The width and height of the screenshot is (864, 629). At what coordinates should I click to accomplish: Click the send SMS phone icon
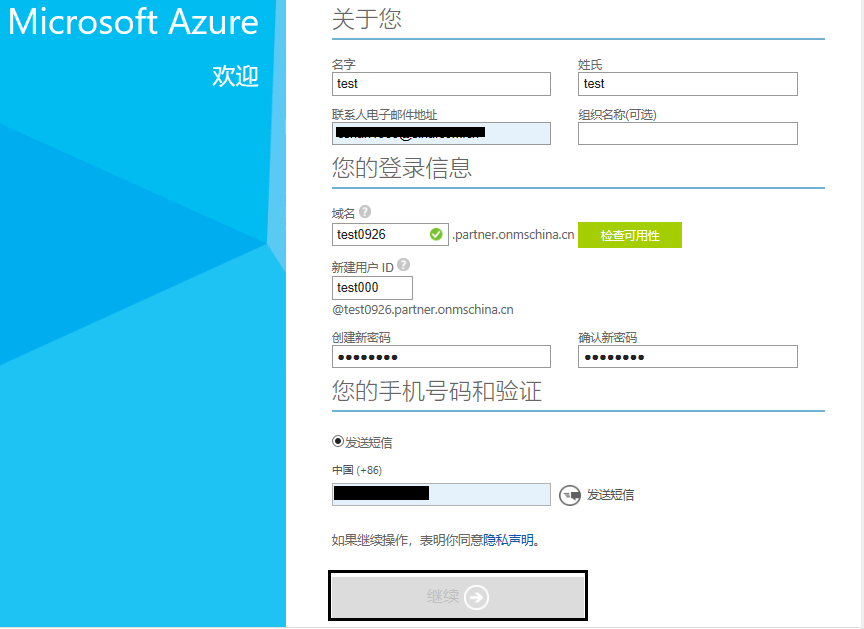coord(569,494)
